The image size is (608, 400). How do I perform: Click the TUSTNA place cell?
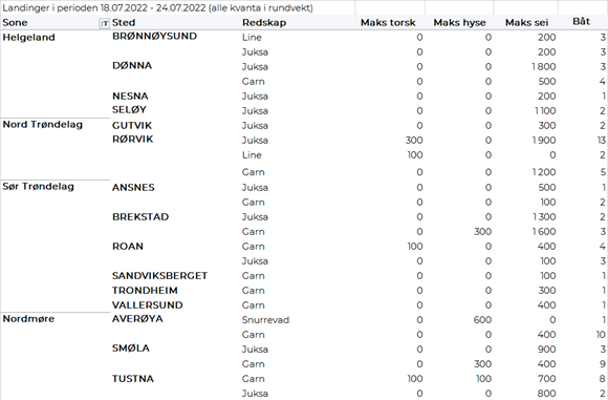pos(131,379)
